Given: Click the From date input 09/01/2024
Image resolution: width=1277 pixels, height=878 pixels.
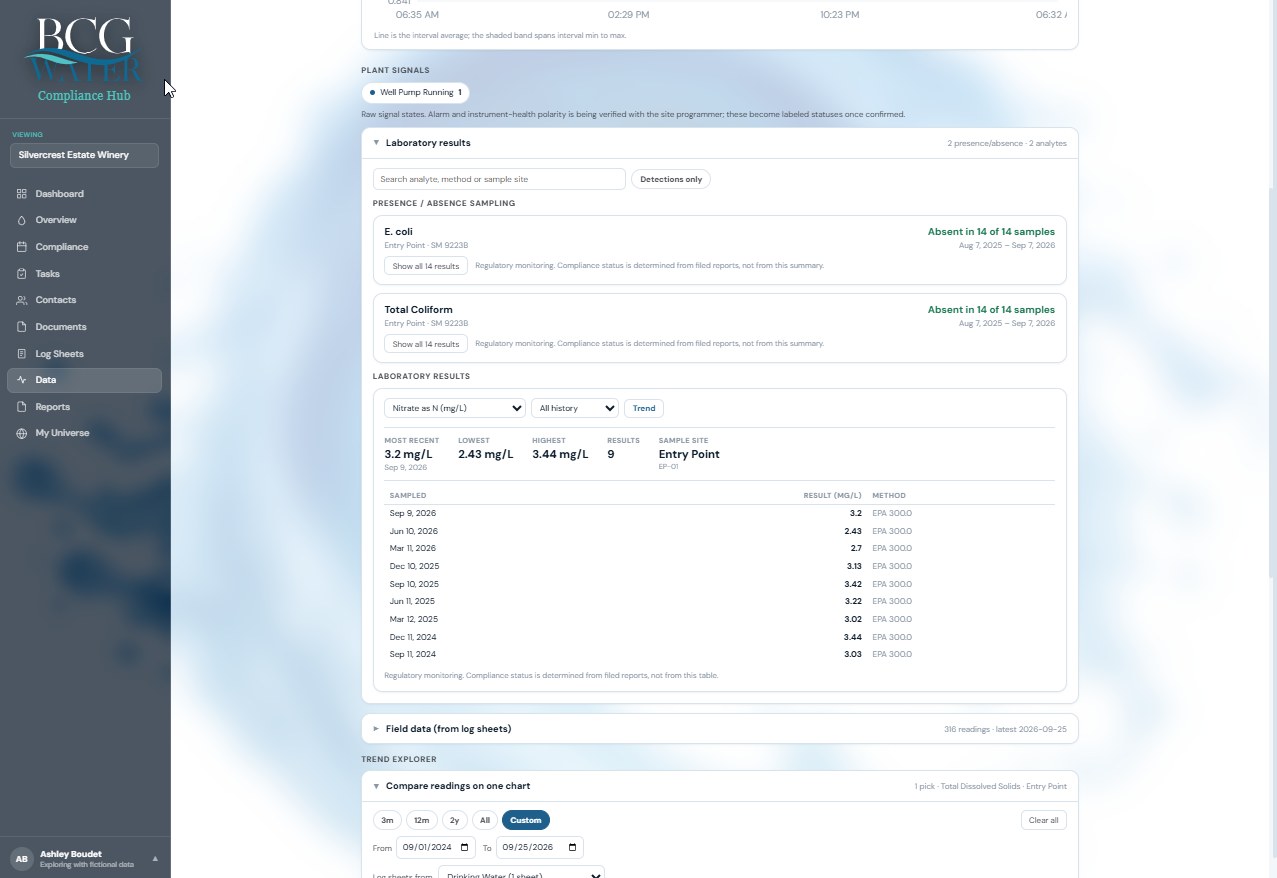Looking at the screenshot, I should point(435,848).
